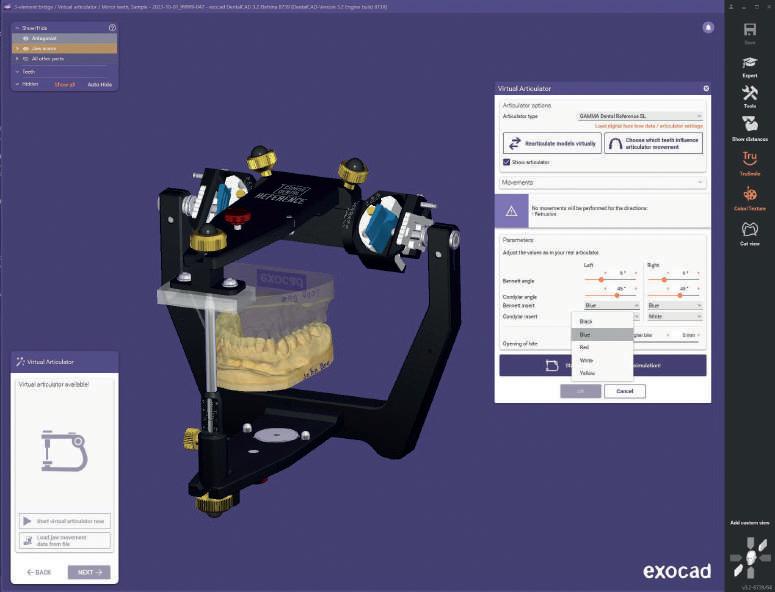This screenshot has height=592, width=775.
Task: Click the load digital face bow data link
Action: [x=648, y=127]
